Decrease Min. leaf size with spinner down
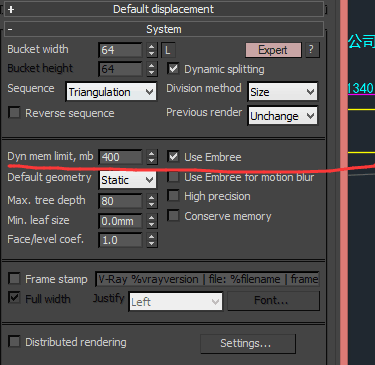Viewport: 375px width, 365px height. coord(152,225)
